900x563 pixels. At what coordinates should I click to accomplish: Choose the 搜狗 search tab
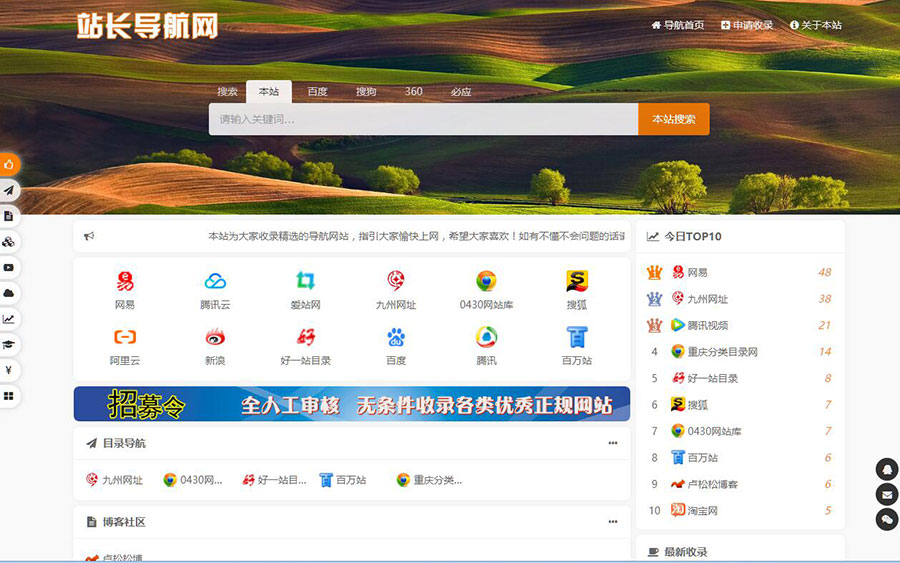[366, 92]
